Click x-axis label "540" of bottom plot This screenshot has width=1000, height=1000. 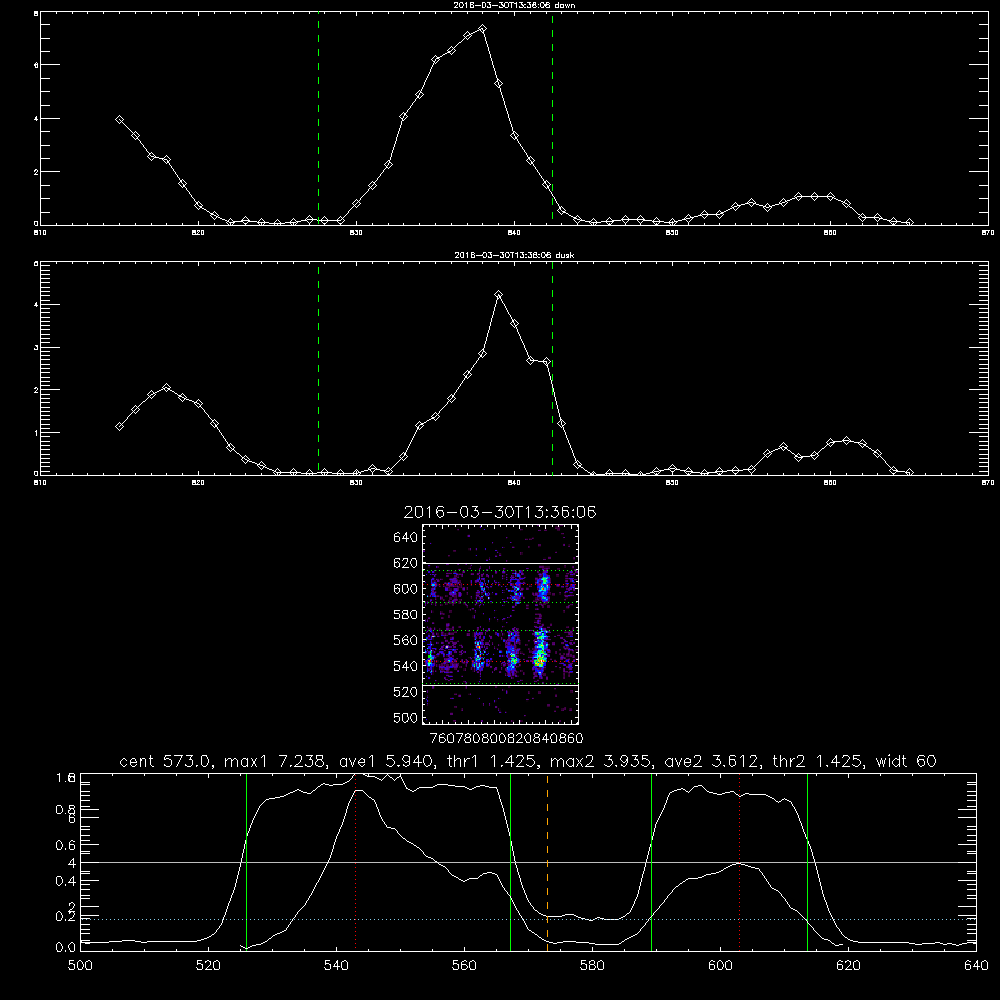(336, 966)
